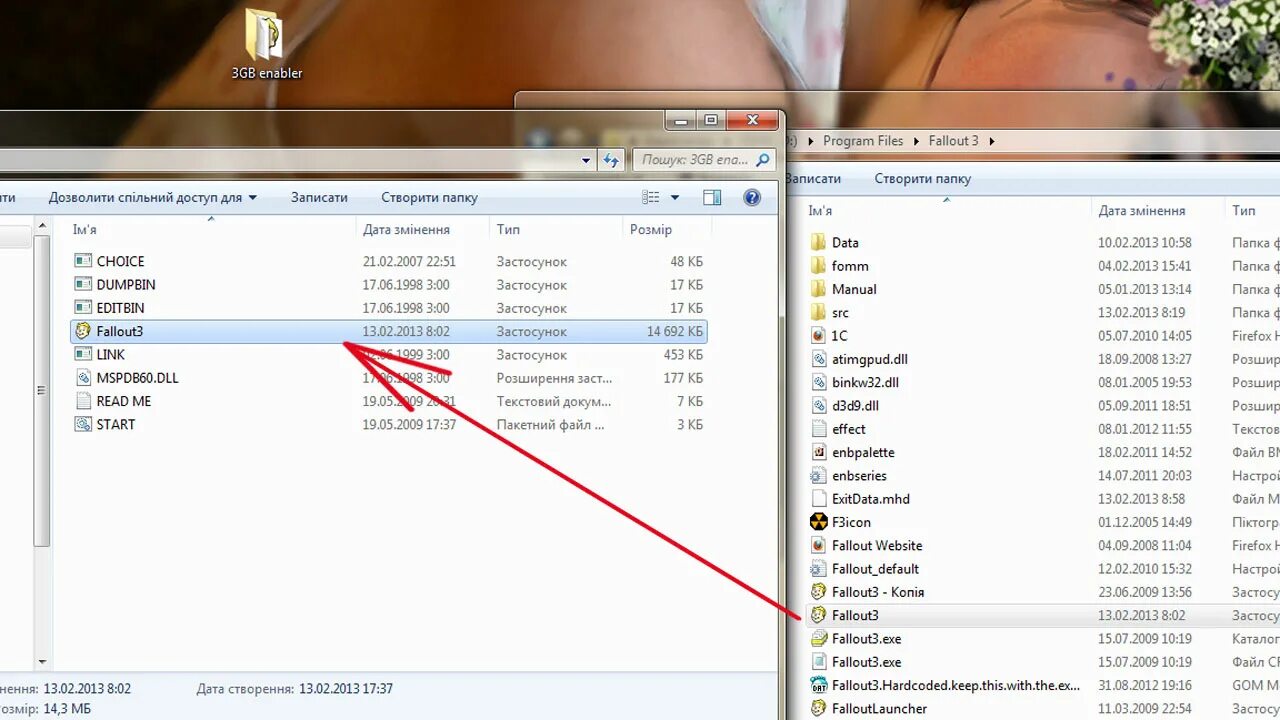Select the Fallout3.Hardcoded.keep.this file icon
This screenshot has width=1280, height=720.
pos(818,685)
